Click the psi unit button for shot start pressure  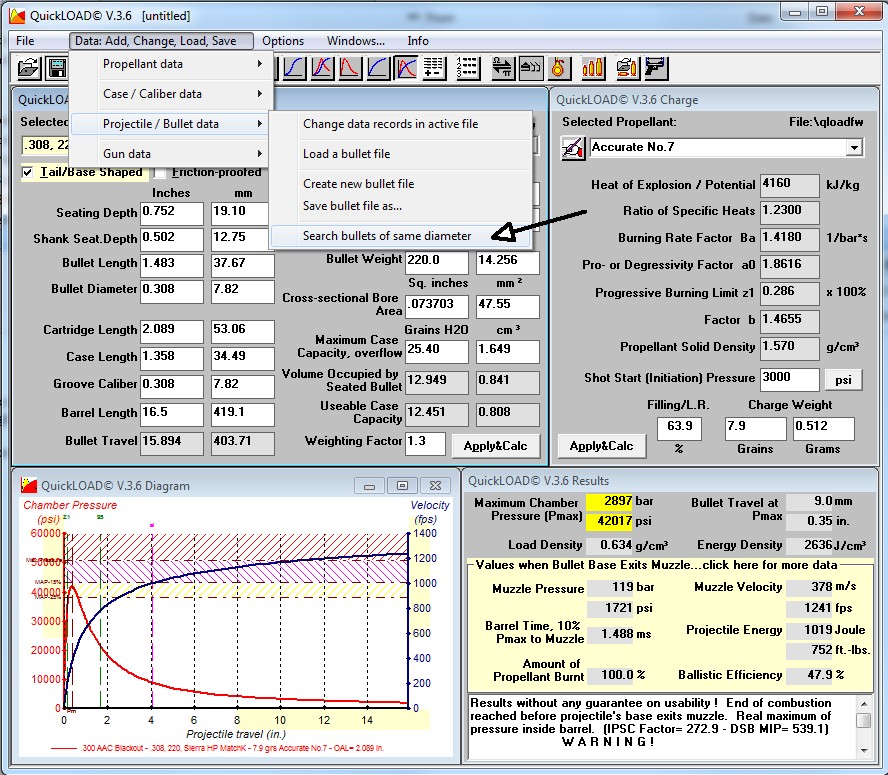[843, 380]
